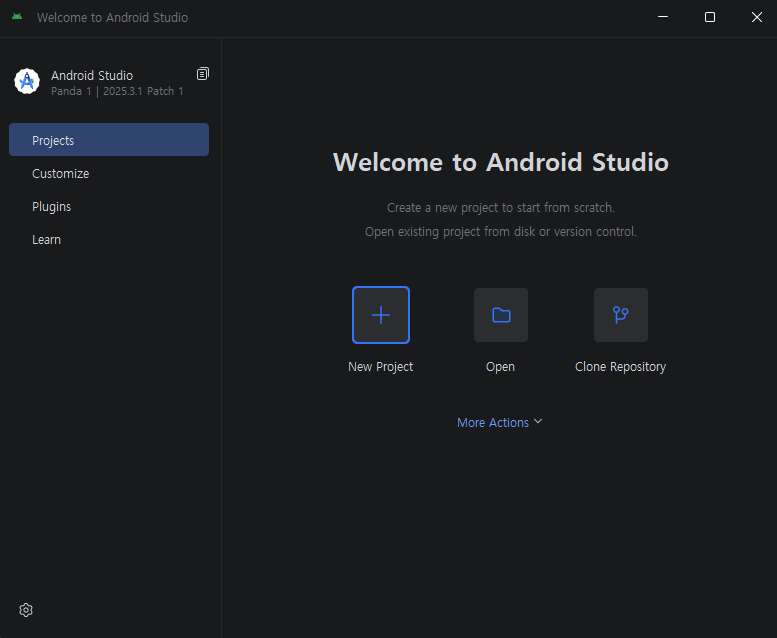Click the Clone Repository label
The image size is (777, 638).
pyautogui.click(x=620, y=367)
